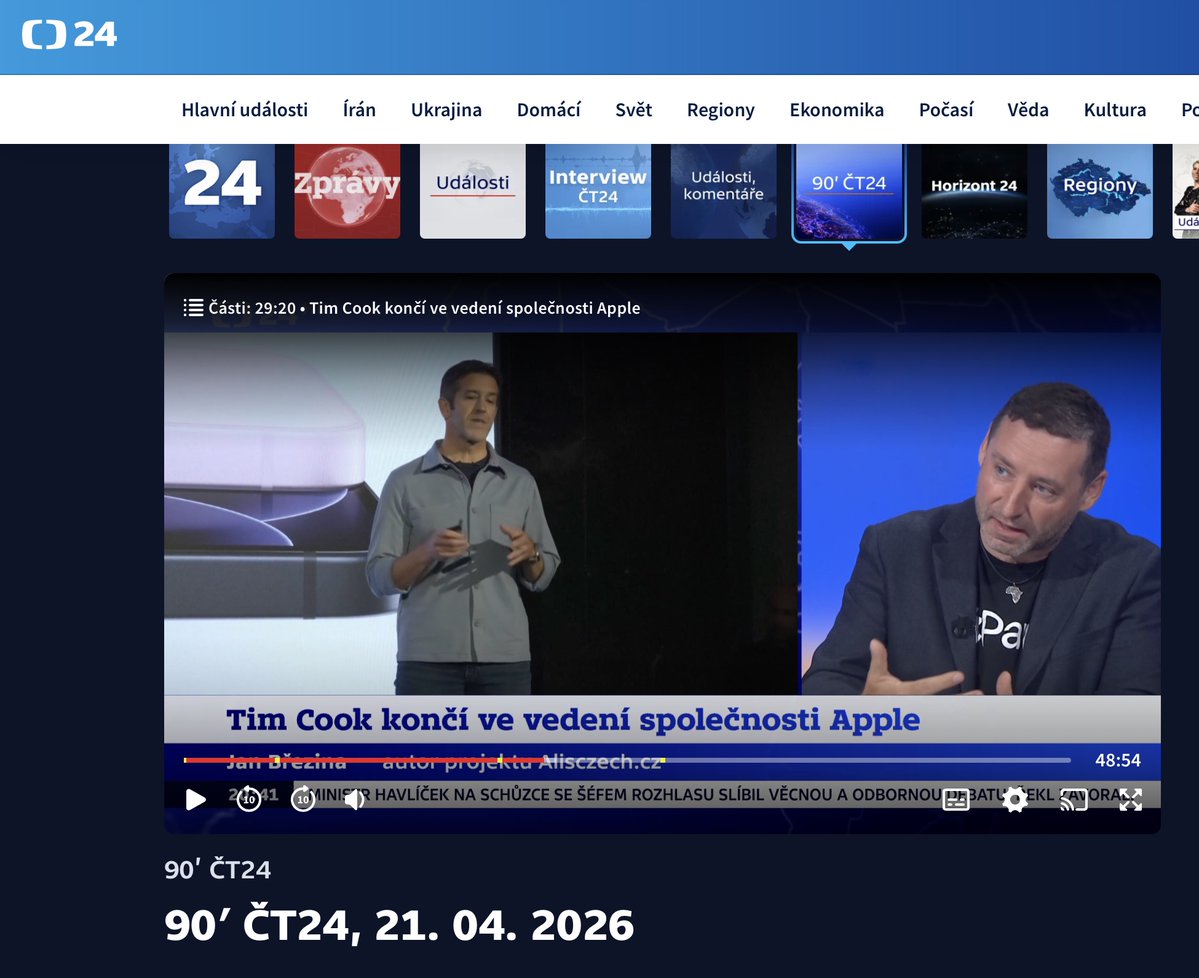The image size is (1199, 978).
Task: Rewind video by 10 seconds
Action: tap(249, 799)
